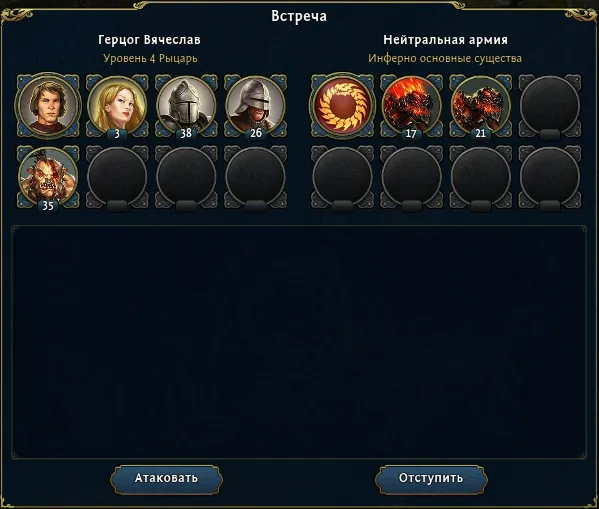Select the open-visor soldier unit with count 26

click(x=255, y=105)
